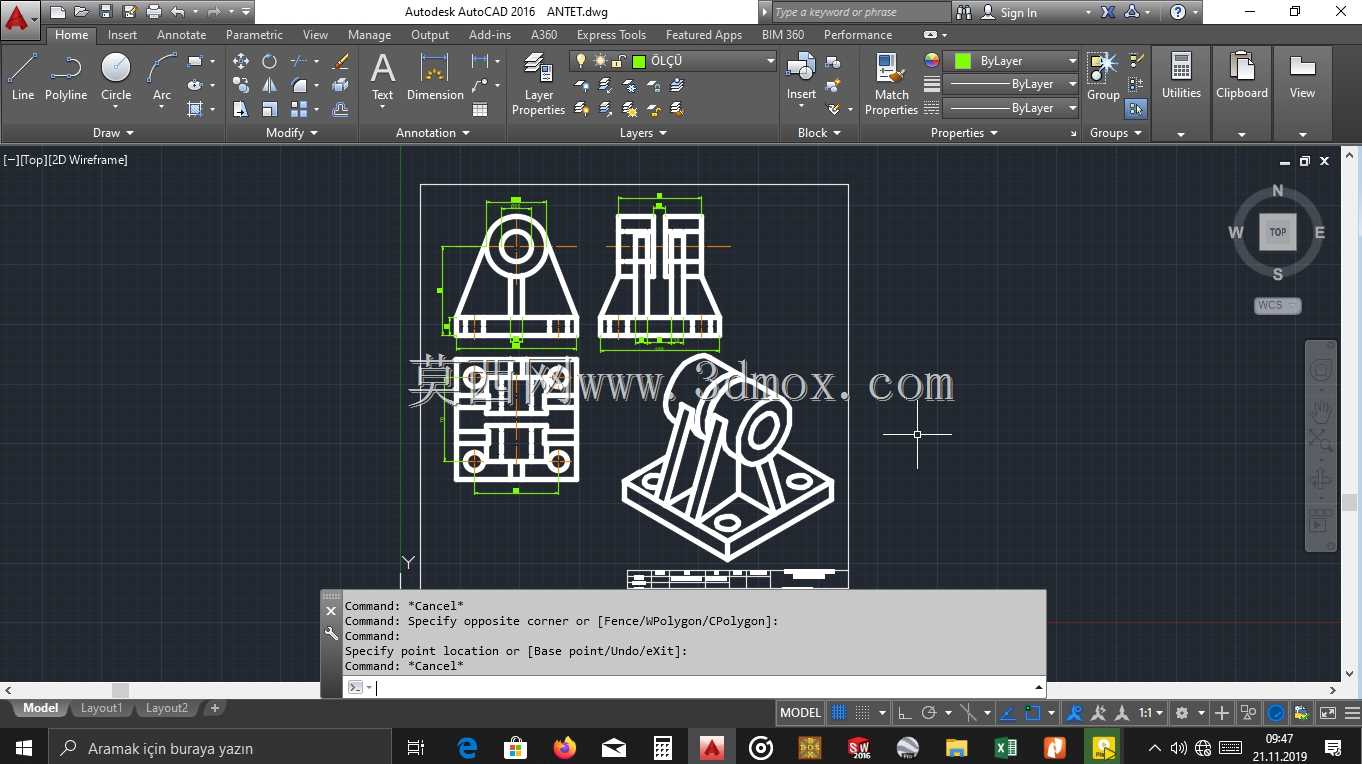
Task: Switch to the Layout1 tab
Action: [x=101, y=708]
